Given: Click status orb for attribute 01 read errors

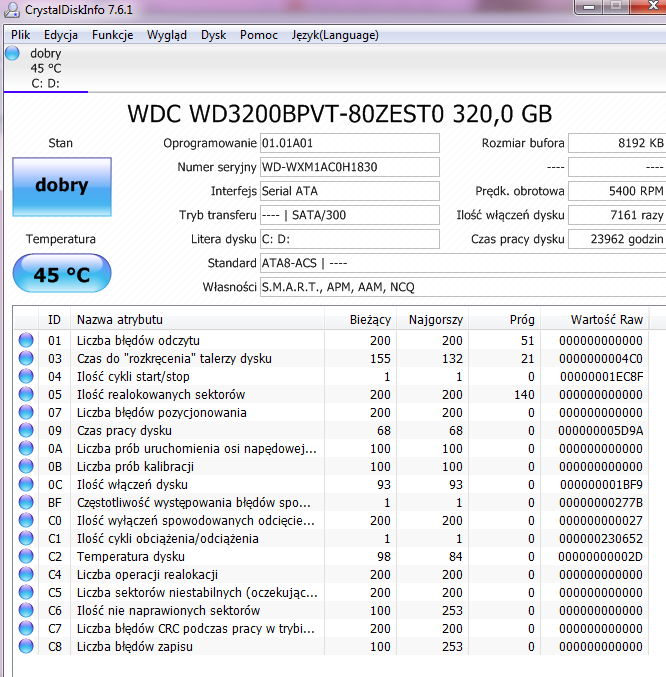Looking at the screenshot, I should (x=26, y=340).
